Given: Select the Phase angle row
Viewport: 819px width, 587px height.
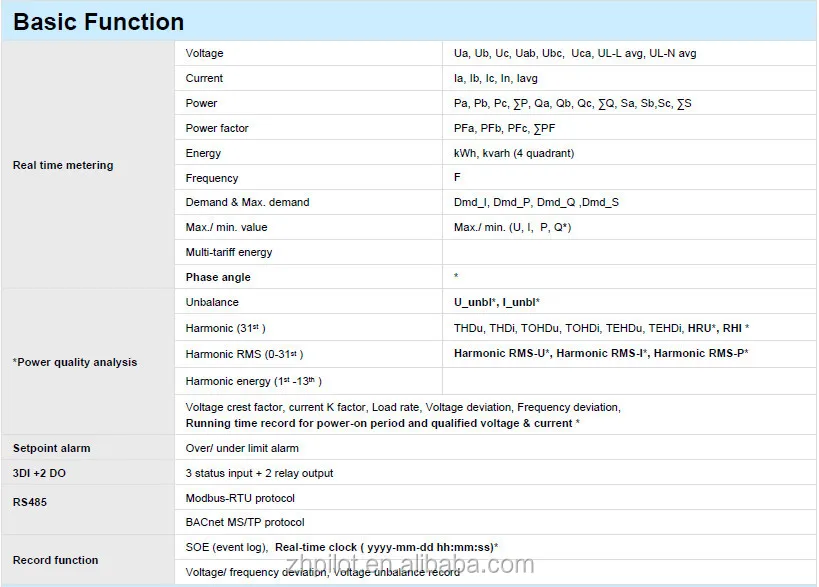Looking at the screenshot, I should [217, 277].
